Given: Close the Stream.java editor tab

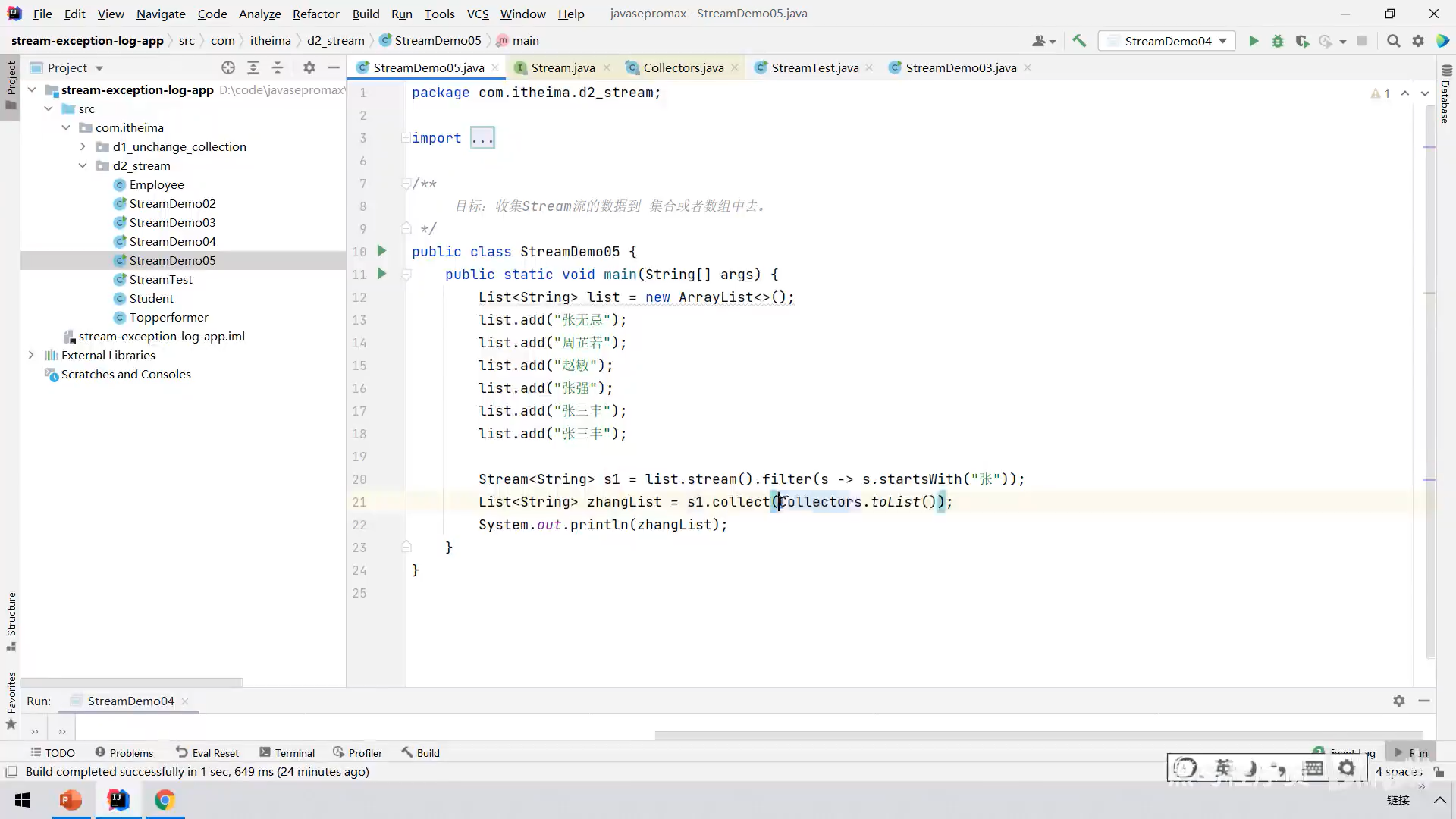Looking at the screenshot, I should 607,67.
